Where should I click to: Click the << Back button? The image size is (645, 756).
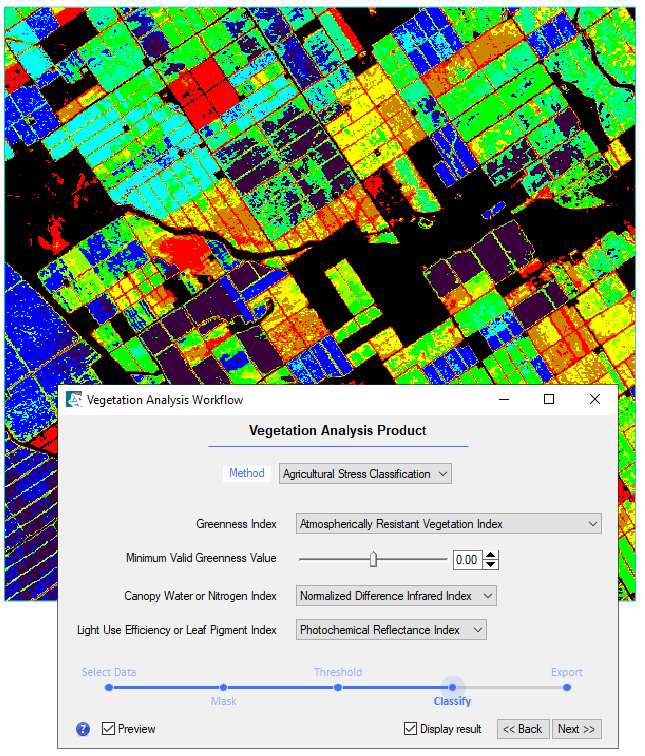(523, 729)
